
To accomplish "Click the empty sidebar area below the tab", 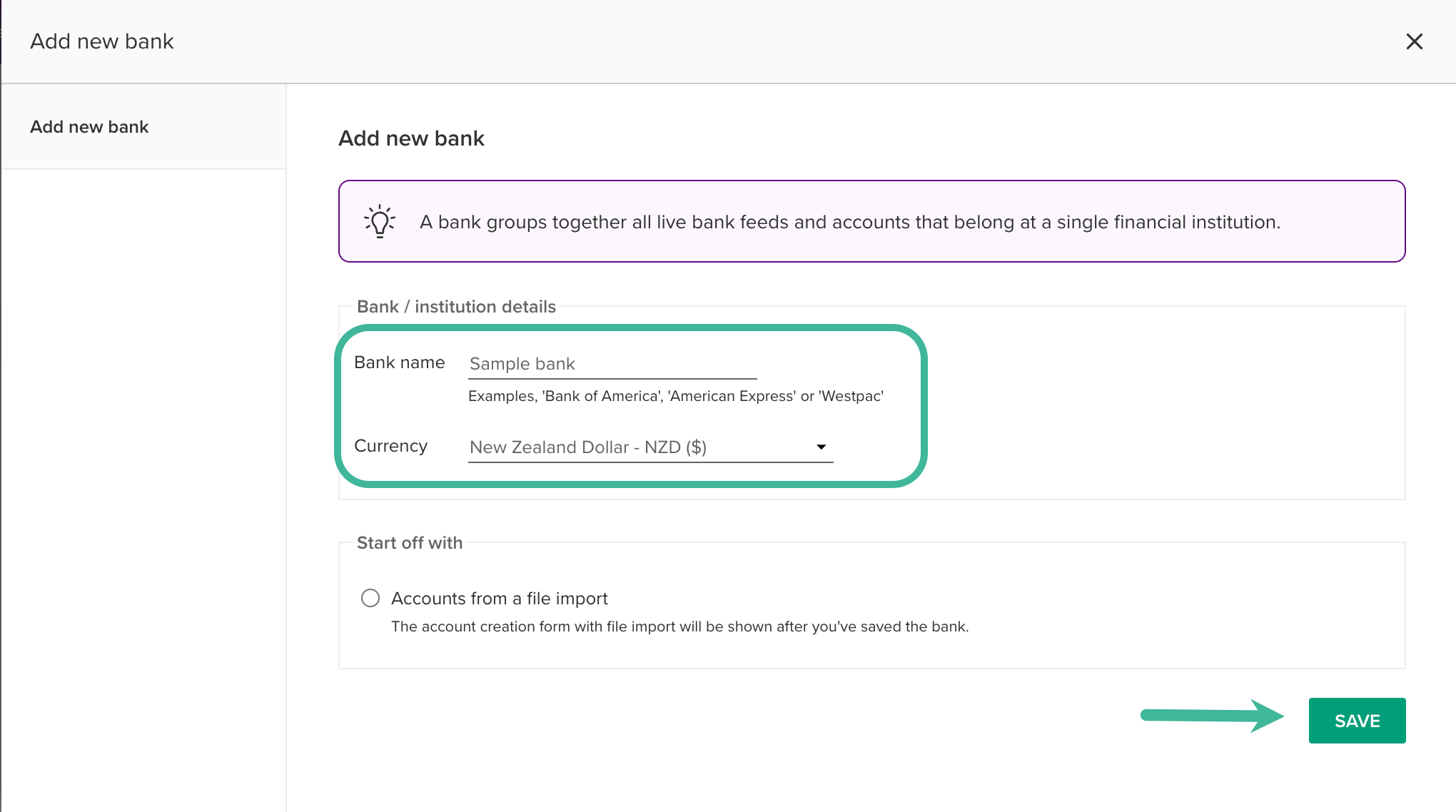I will (x=143, y=464).
